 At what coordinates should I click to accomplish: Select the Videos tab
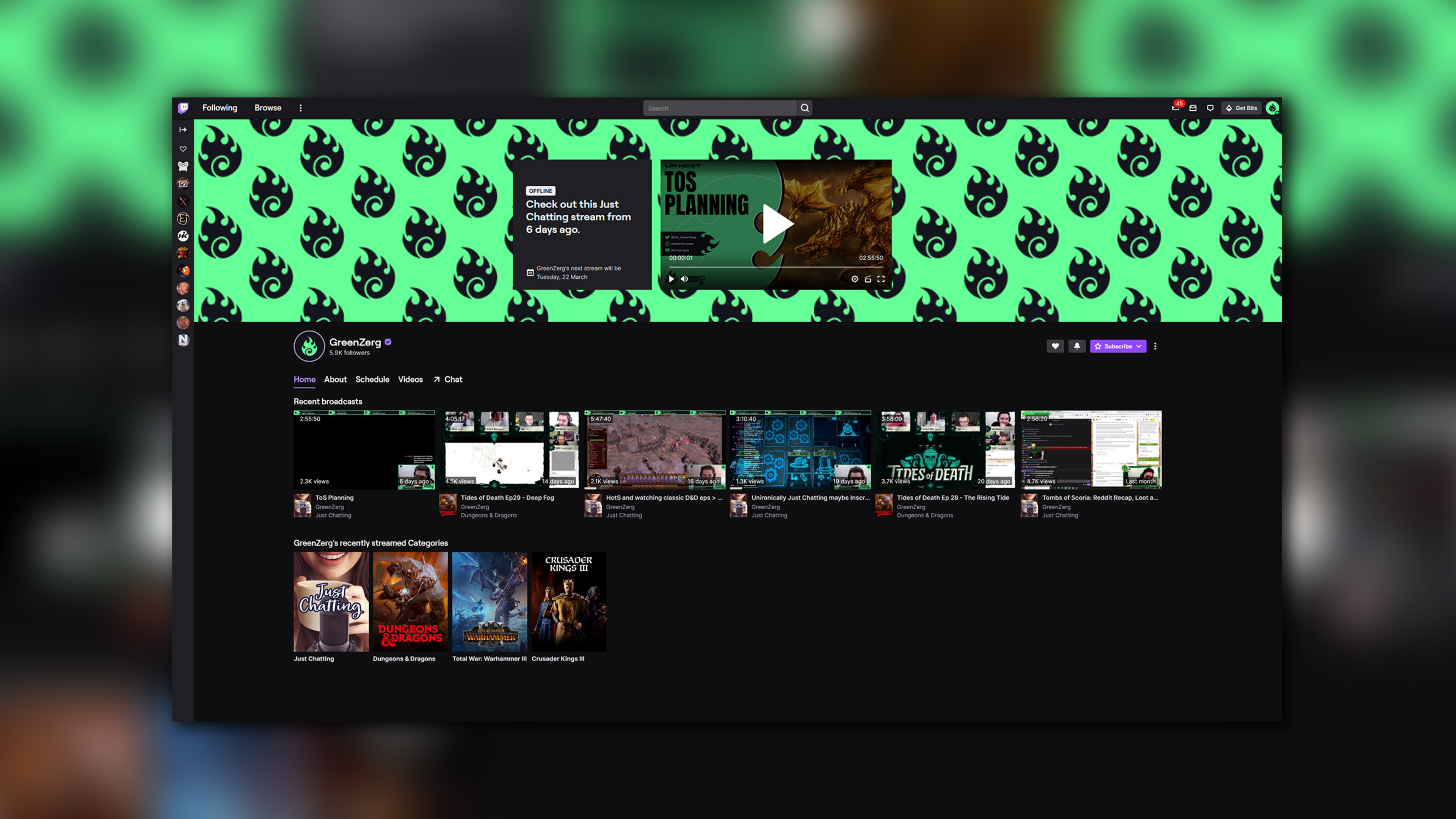[x=410, y=379]
